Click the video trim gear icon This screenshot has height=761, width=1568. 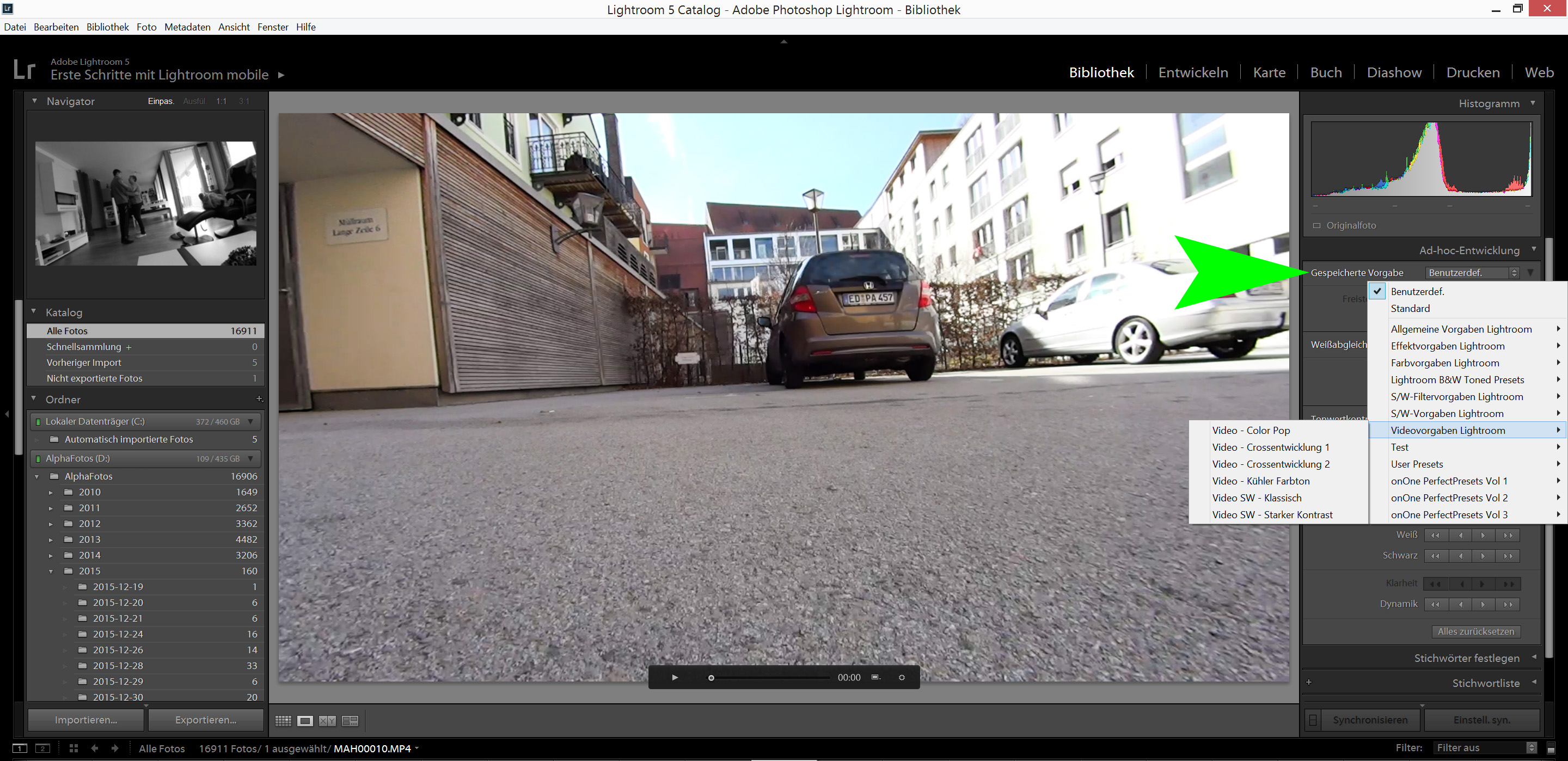[902, 678]
